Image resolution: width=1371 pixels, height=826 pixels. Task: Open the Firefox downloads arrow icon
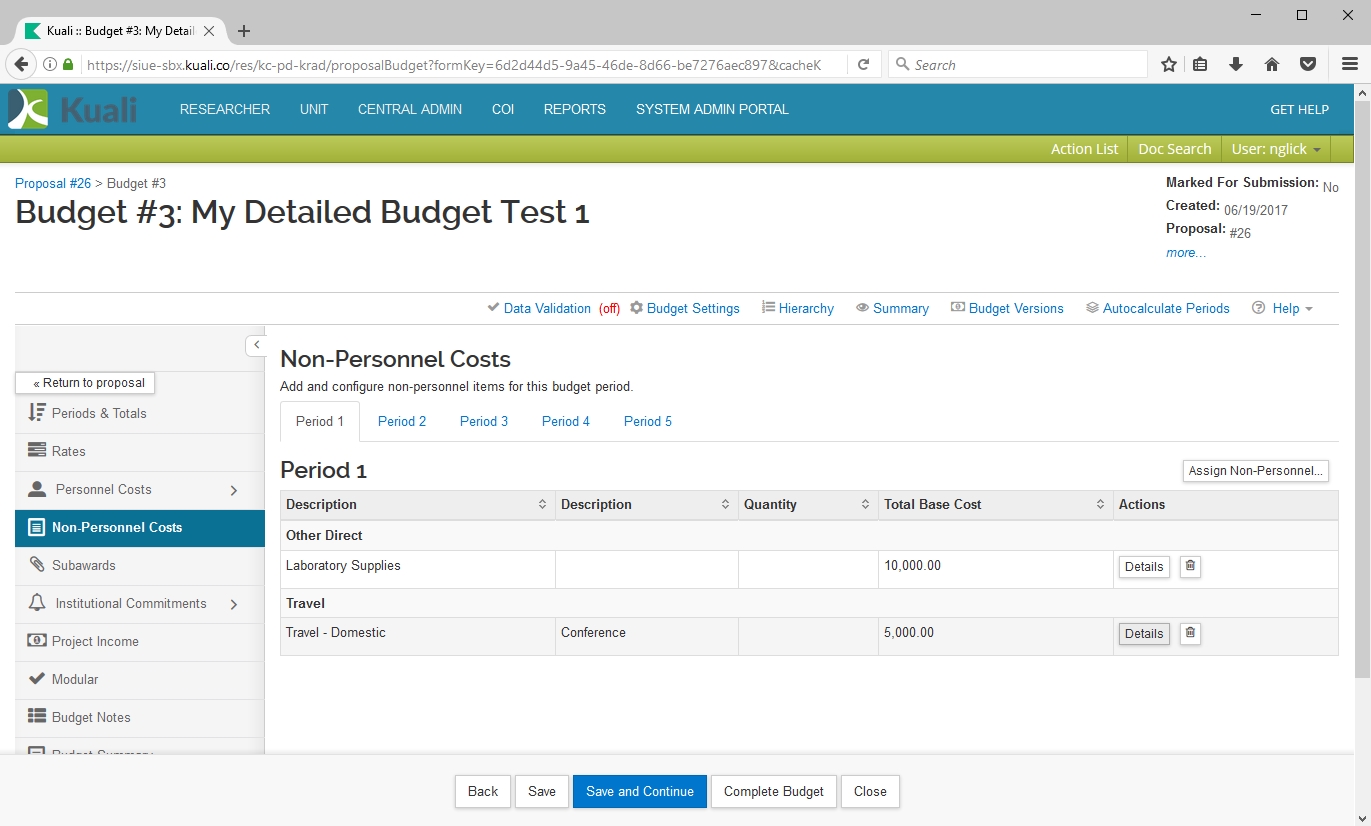[1236, 65]
